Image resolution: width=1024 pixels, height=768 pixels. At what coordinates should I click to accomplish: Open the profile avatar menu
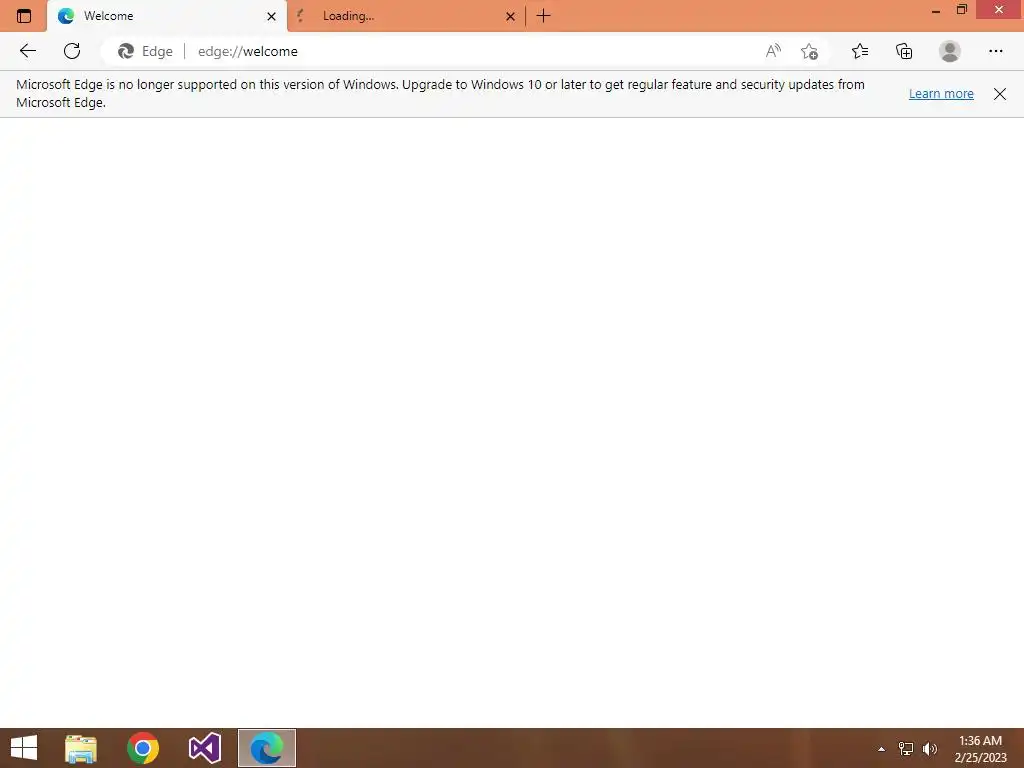[950, 51]
